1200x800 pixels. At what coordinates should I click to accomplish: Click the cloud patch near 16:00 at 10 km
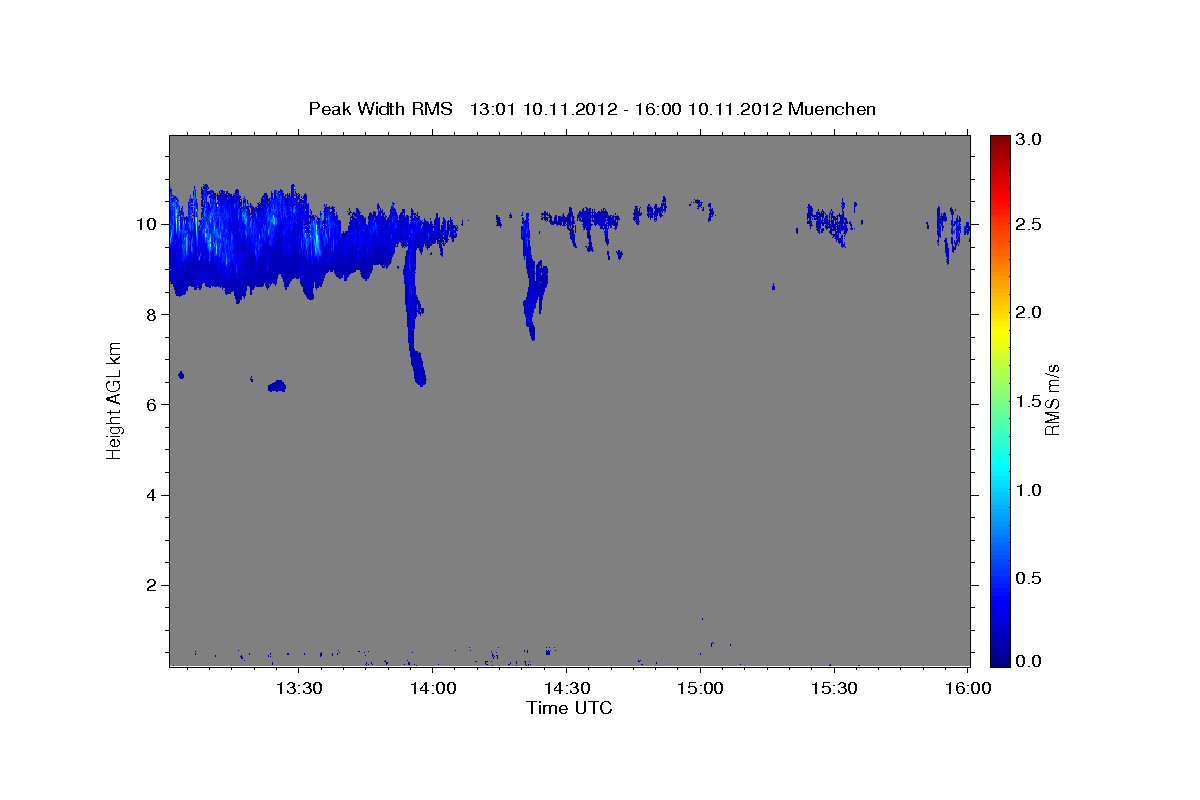click(952, 232)
